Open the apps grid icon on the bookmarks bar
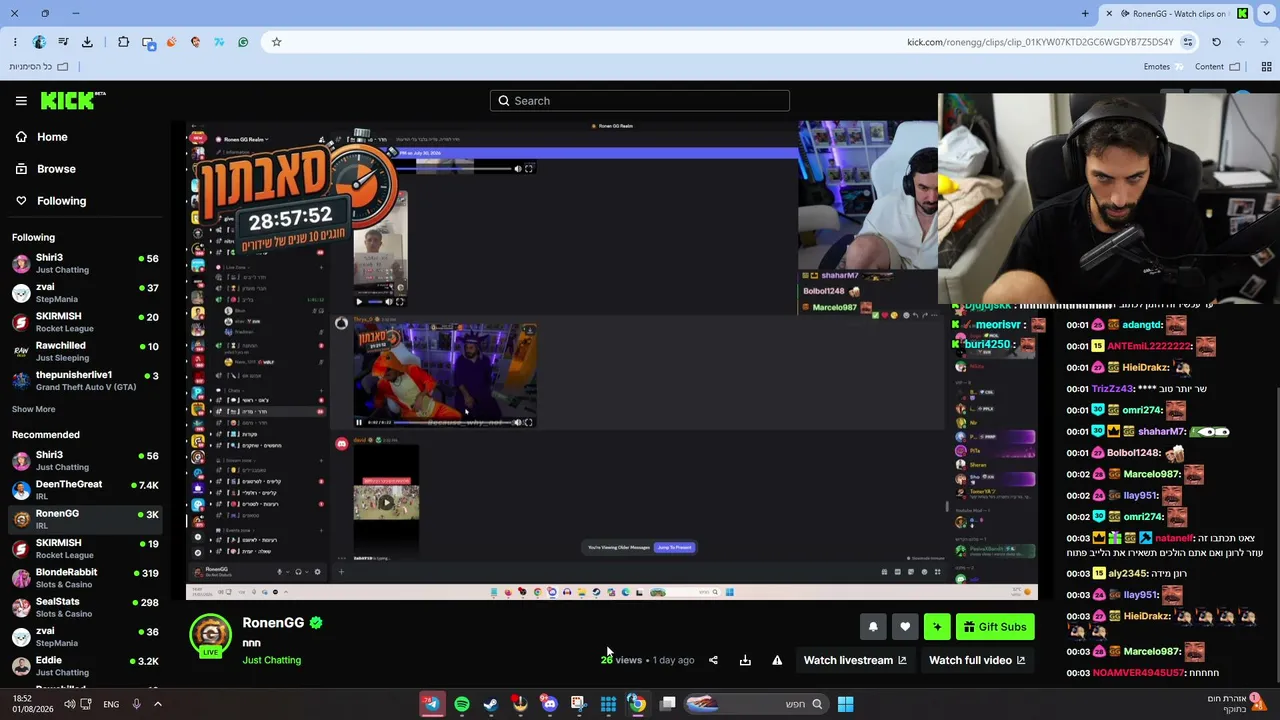 1266,67
